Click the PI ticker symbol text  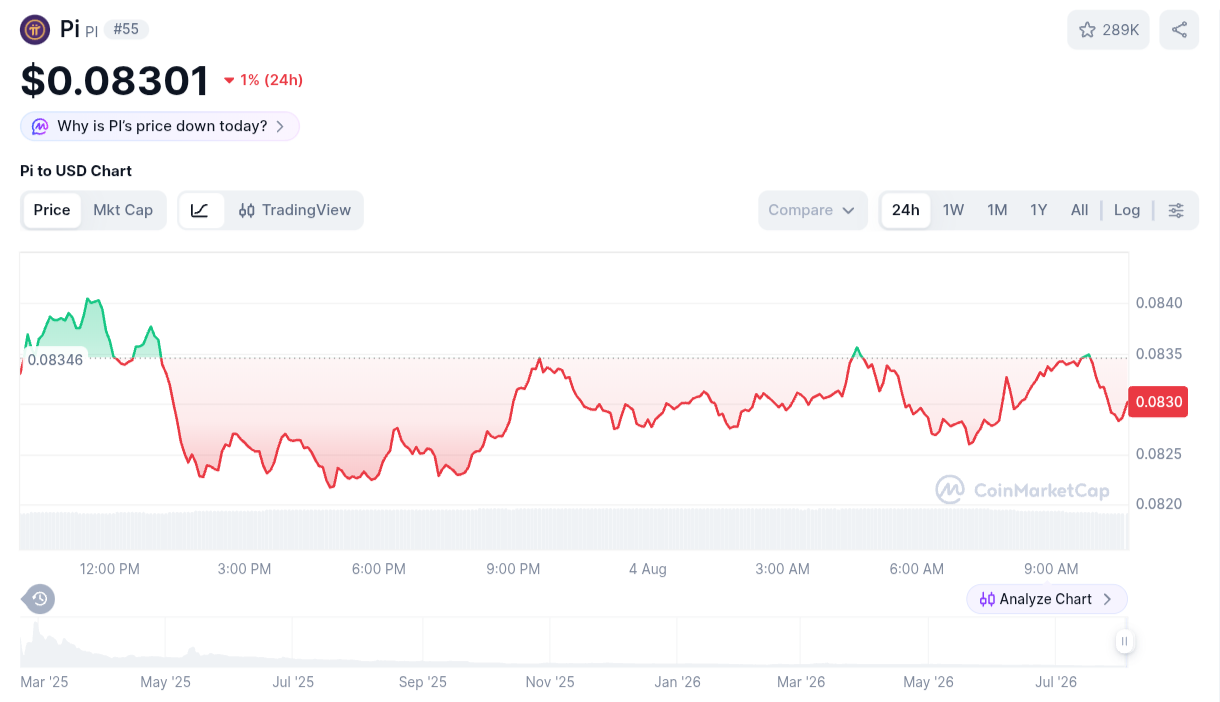coord(91,31)
